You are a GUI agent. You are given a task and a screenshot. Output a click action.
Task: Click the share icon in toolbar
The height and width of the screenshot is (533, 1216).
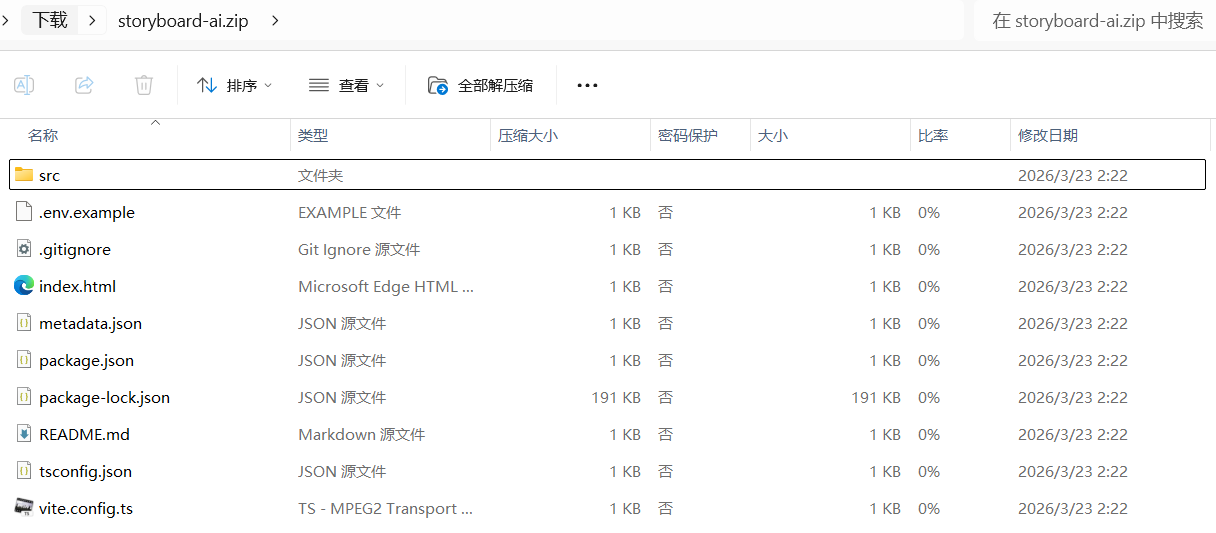[84, 85]
